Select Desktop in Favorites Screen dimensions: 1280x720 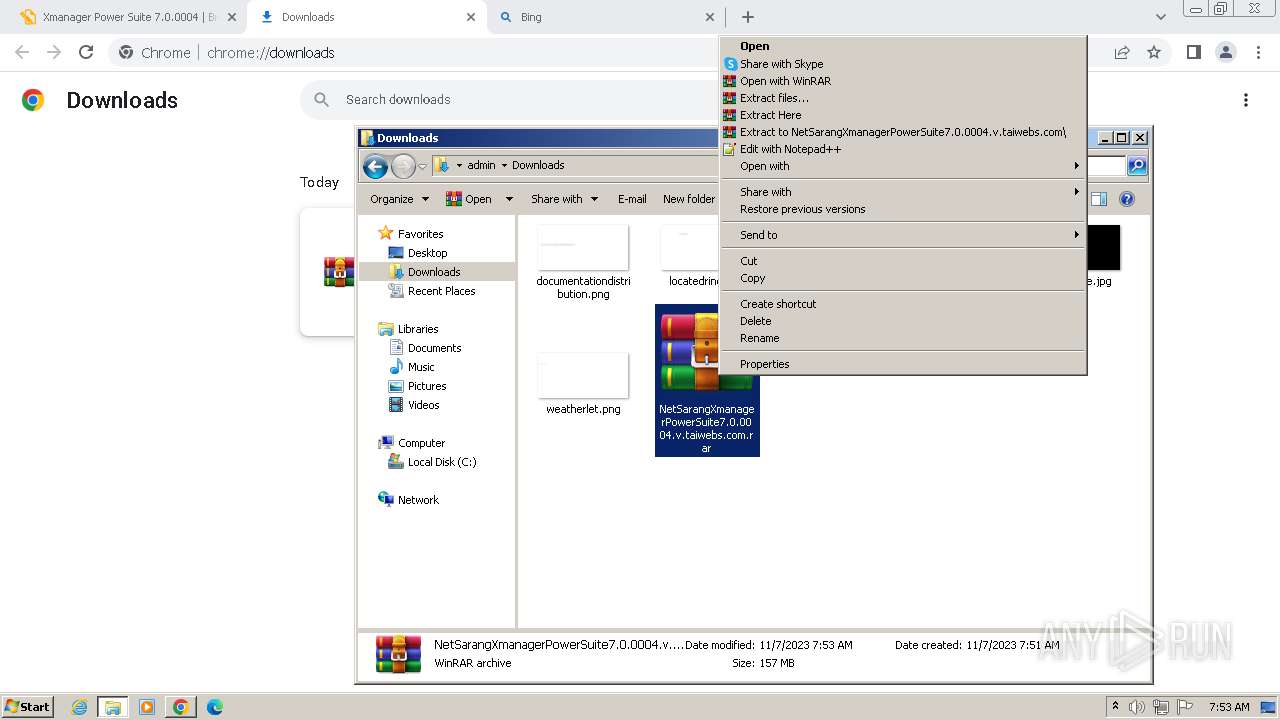pyautogui.click(x=427, y=253)
